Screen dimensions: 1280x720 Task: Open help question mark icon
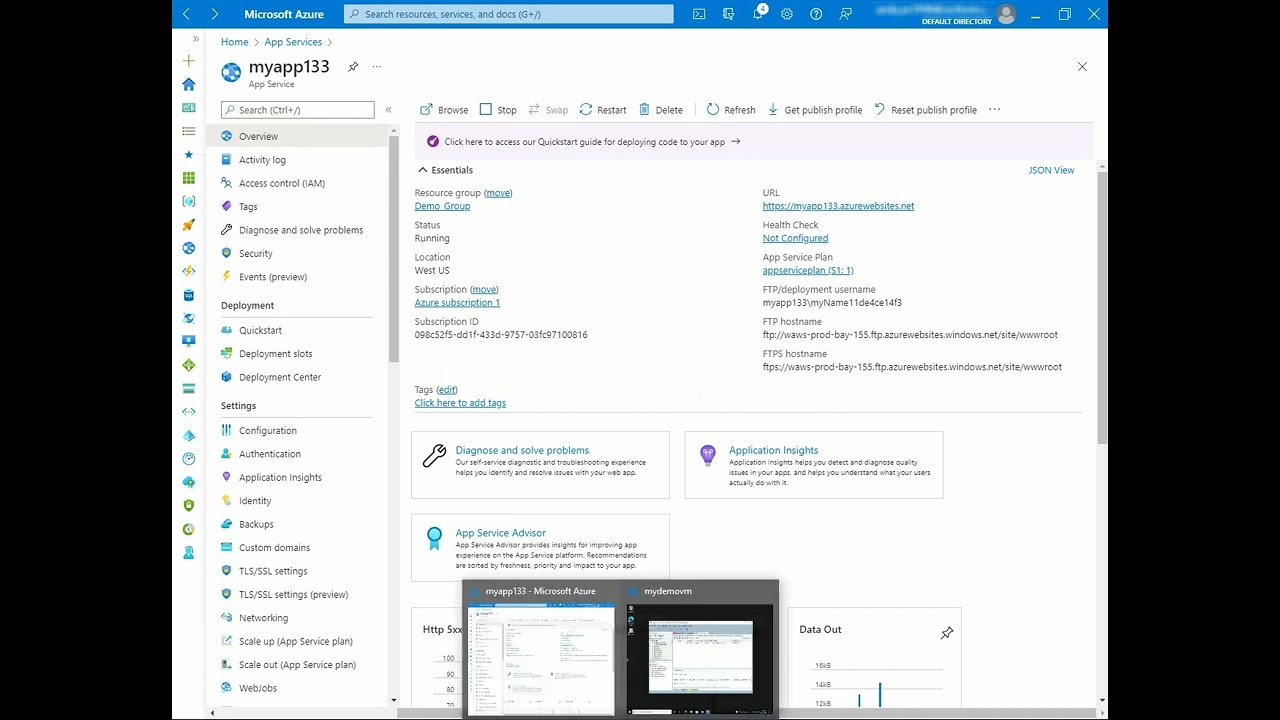(x=816, y=14)
